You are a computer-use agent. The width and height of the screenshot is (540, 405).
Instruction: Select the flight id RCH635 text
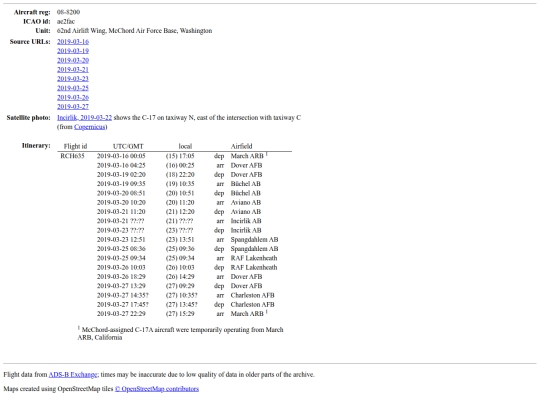point(72,156)
